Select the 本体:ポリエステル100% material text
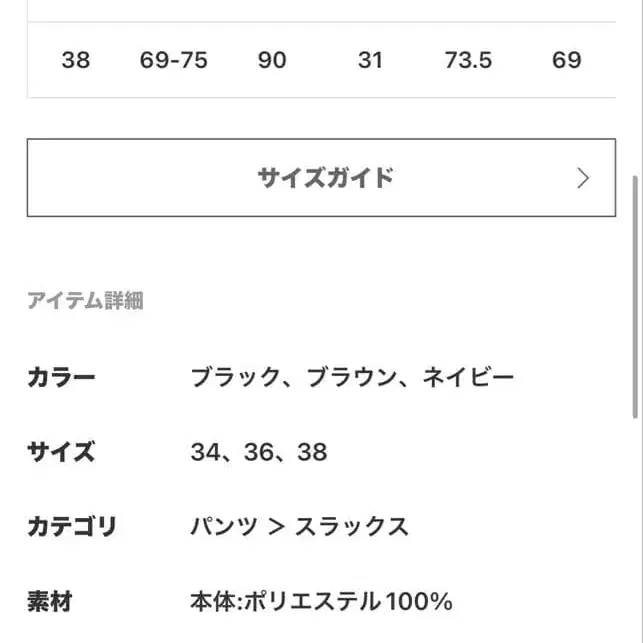 tap(322, 602)
